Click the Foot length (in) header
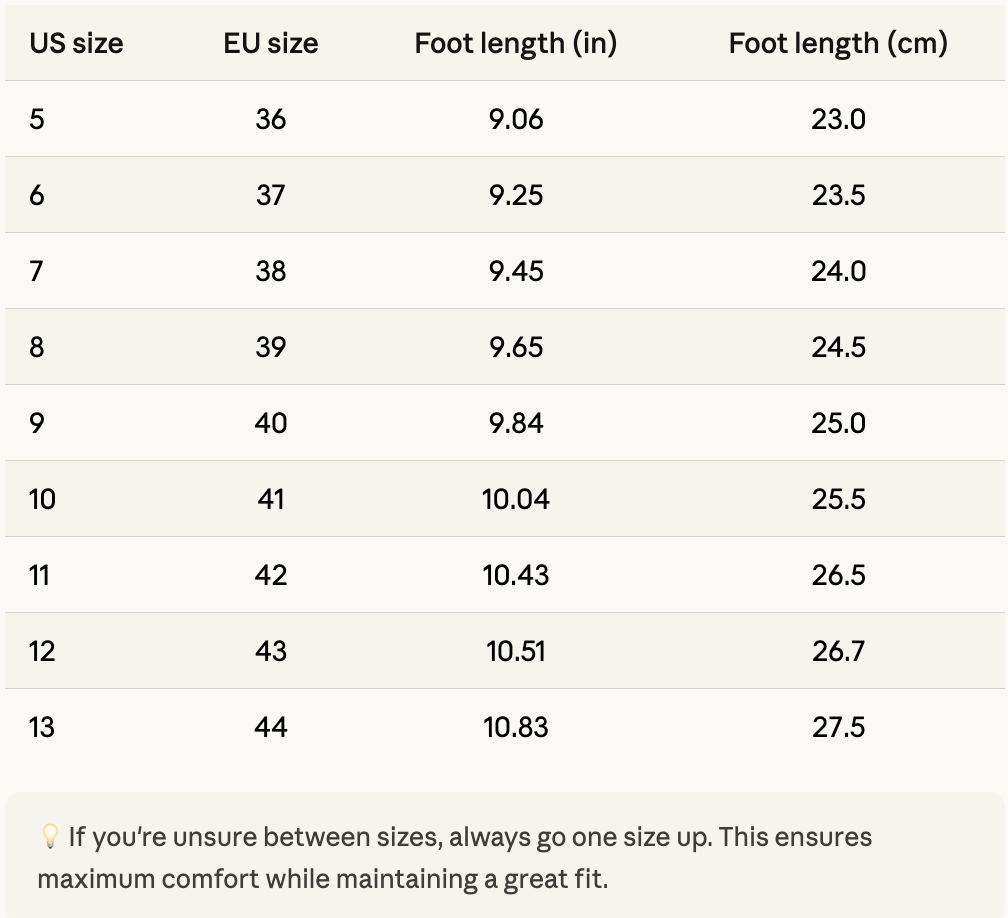 pyautogui.click(x=516, y=44)
